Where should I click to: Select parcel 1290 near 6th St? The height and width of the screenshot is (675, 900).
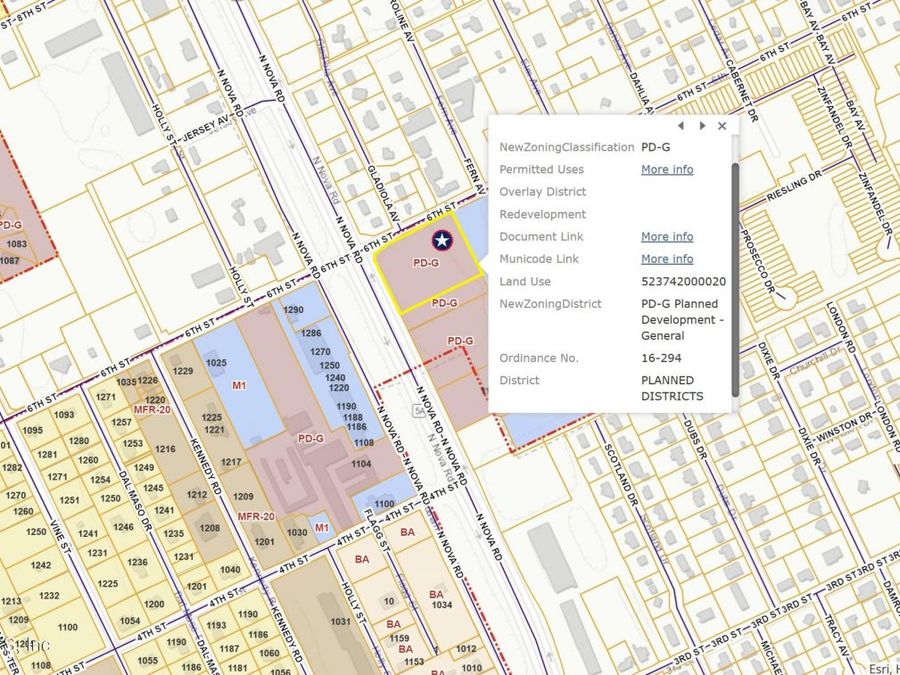[293, 311]
